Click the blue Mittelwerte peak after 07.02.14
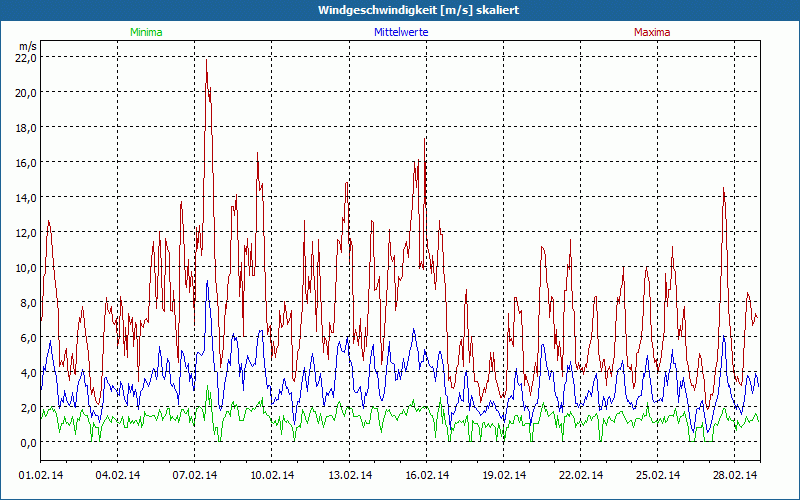800x500 pixels. (207, 281)
